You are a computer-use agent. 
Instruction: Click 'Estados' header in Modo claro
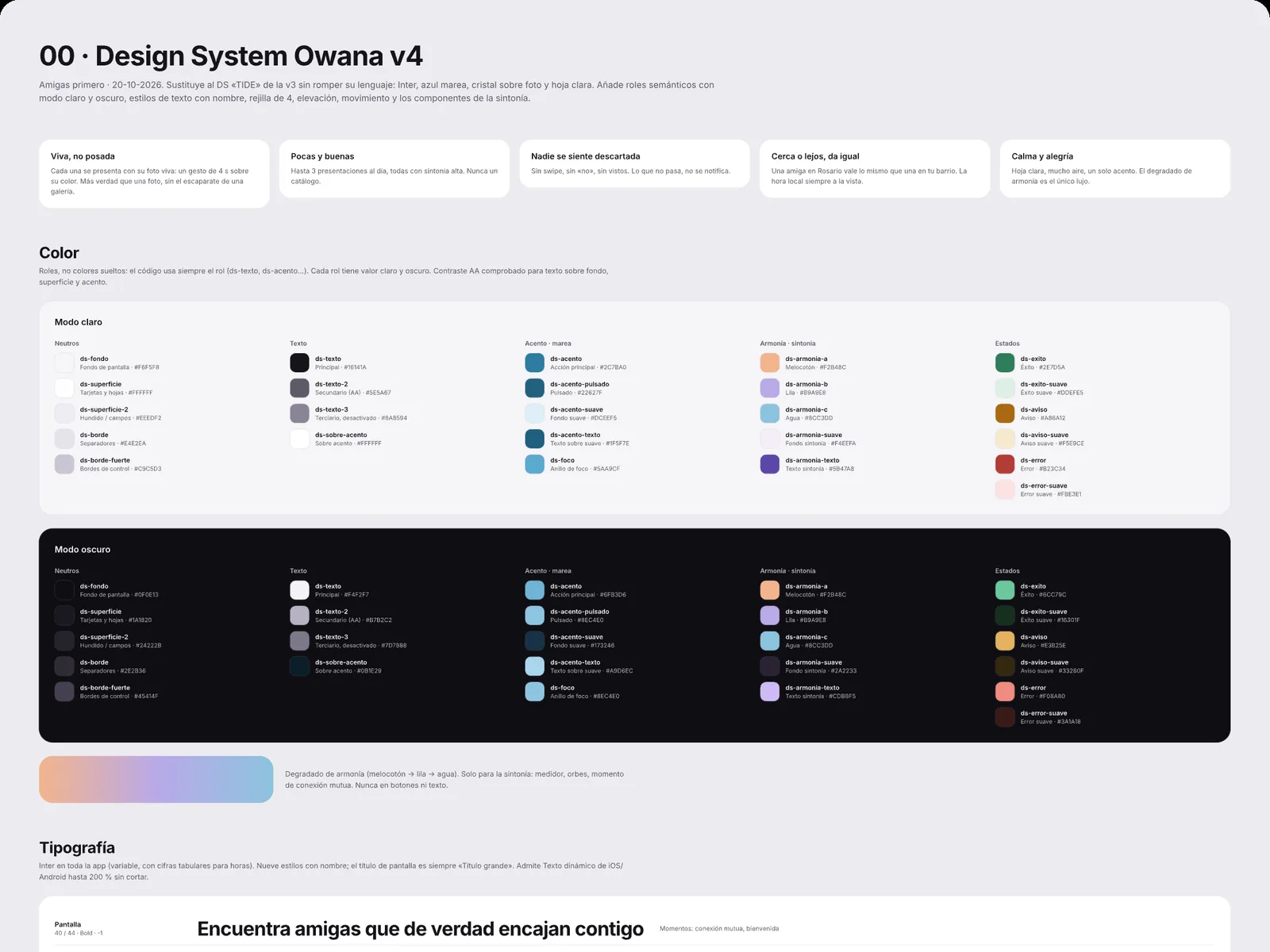click(1007, 344)
